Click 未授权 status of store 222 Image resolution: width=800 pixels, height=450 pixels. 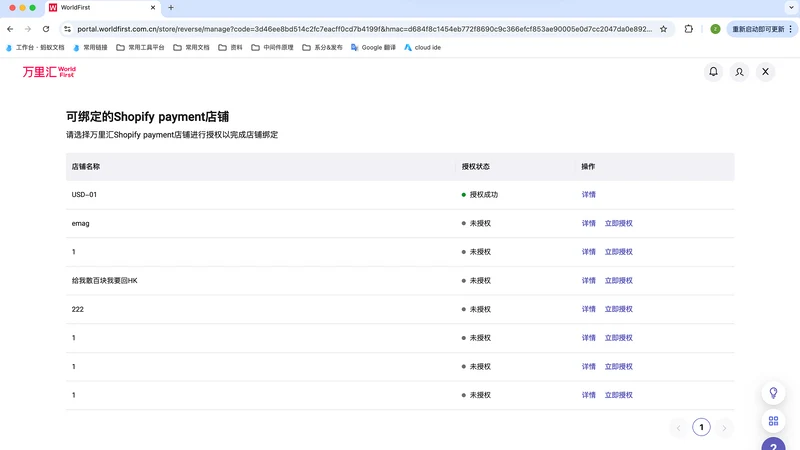(476, 309)
